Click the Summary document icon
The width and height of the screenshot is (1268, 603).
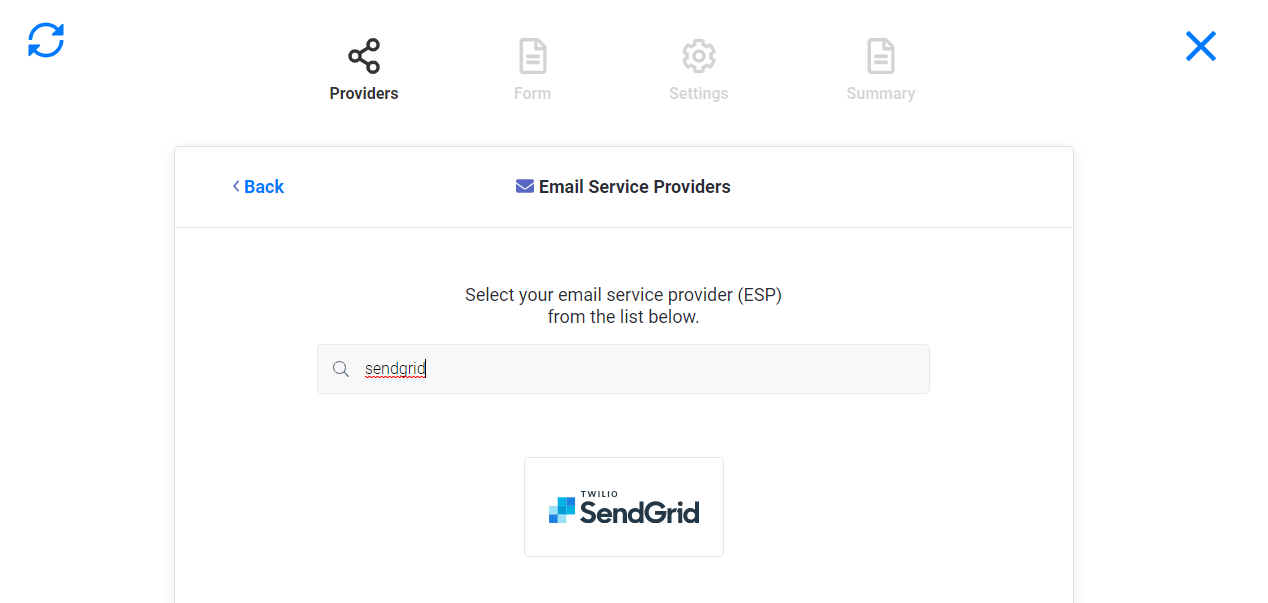pos(880,56)
